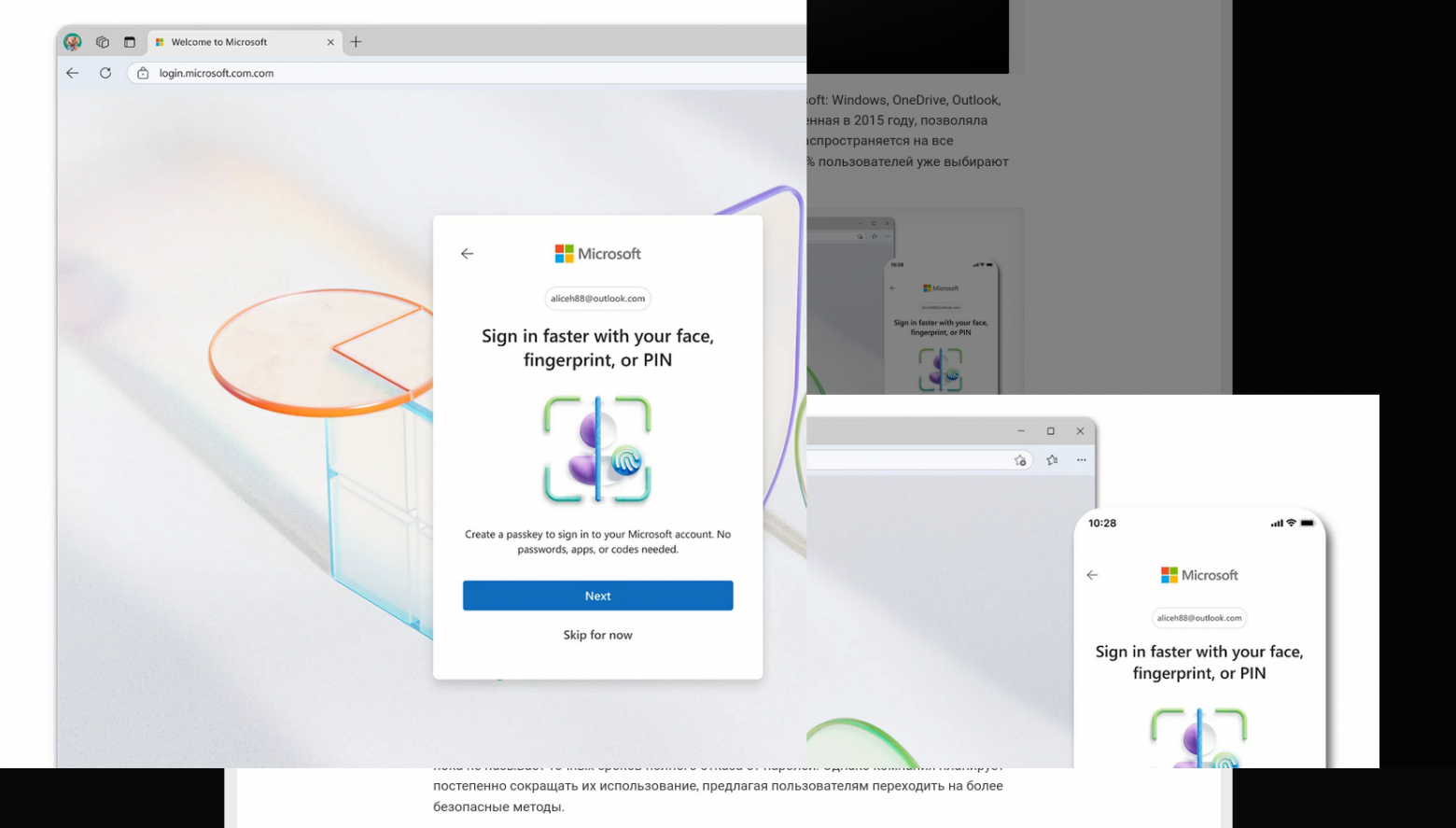Open the three-dot settings menu in zoomed browser
The width and height of the screenshot is (1456, 828).
(x=1082, y=460)
